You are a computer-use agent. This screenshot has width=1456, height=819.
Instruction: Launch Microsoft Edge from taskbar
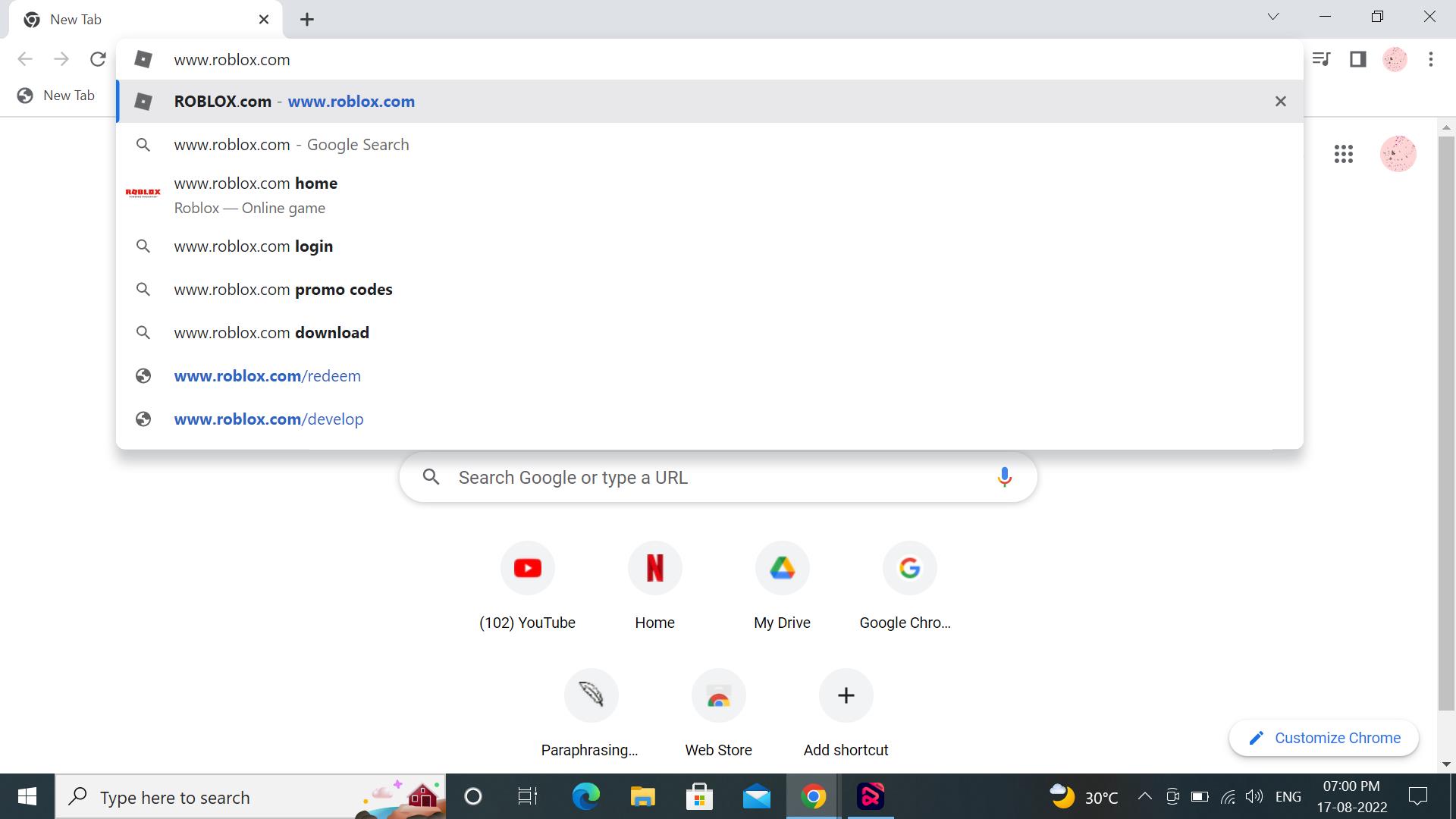[x=585, y=796]
